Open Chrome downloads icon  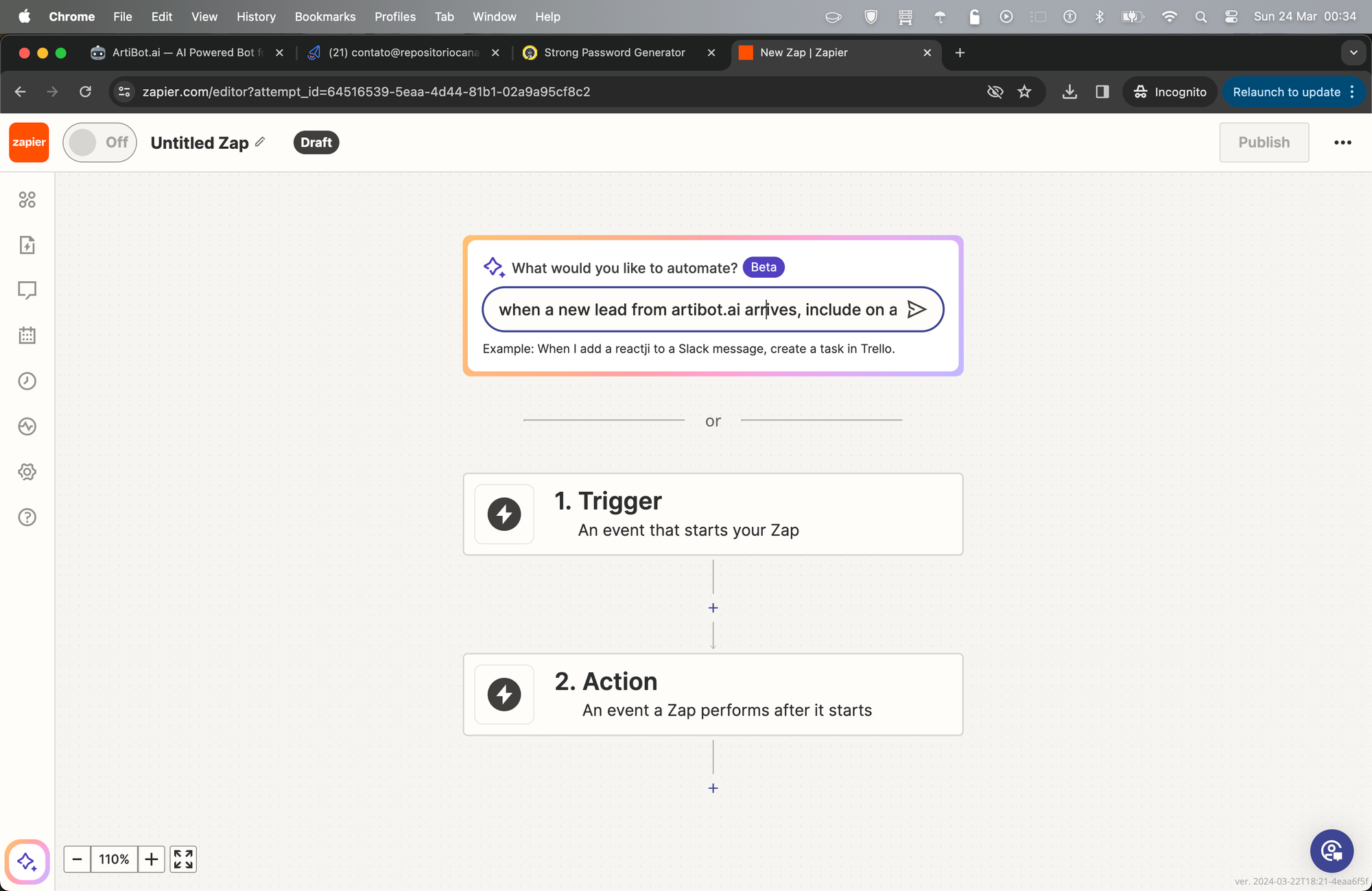1069,92
